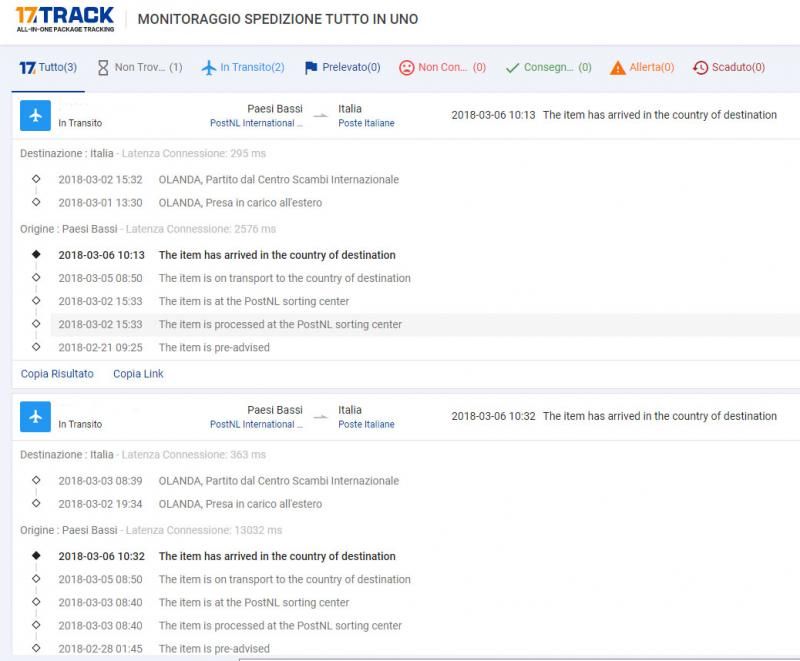Open PostNL International link in first shipment
The width and height of the screenshot is (800, 661).
256,123
